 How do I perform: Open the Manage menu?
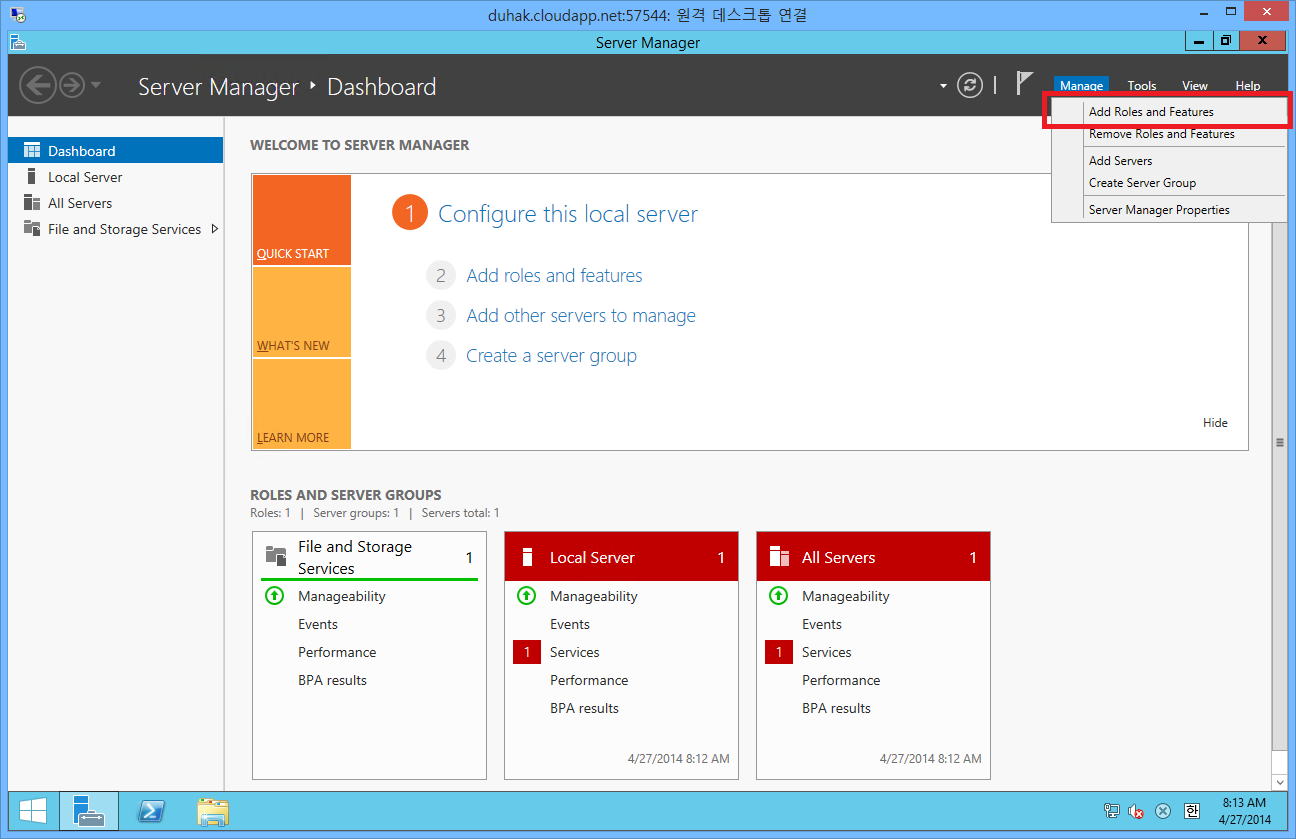1081,86
